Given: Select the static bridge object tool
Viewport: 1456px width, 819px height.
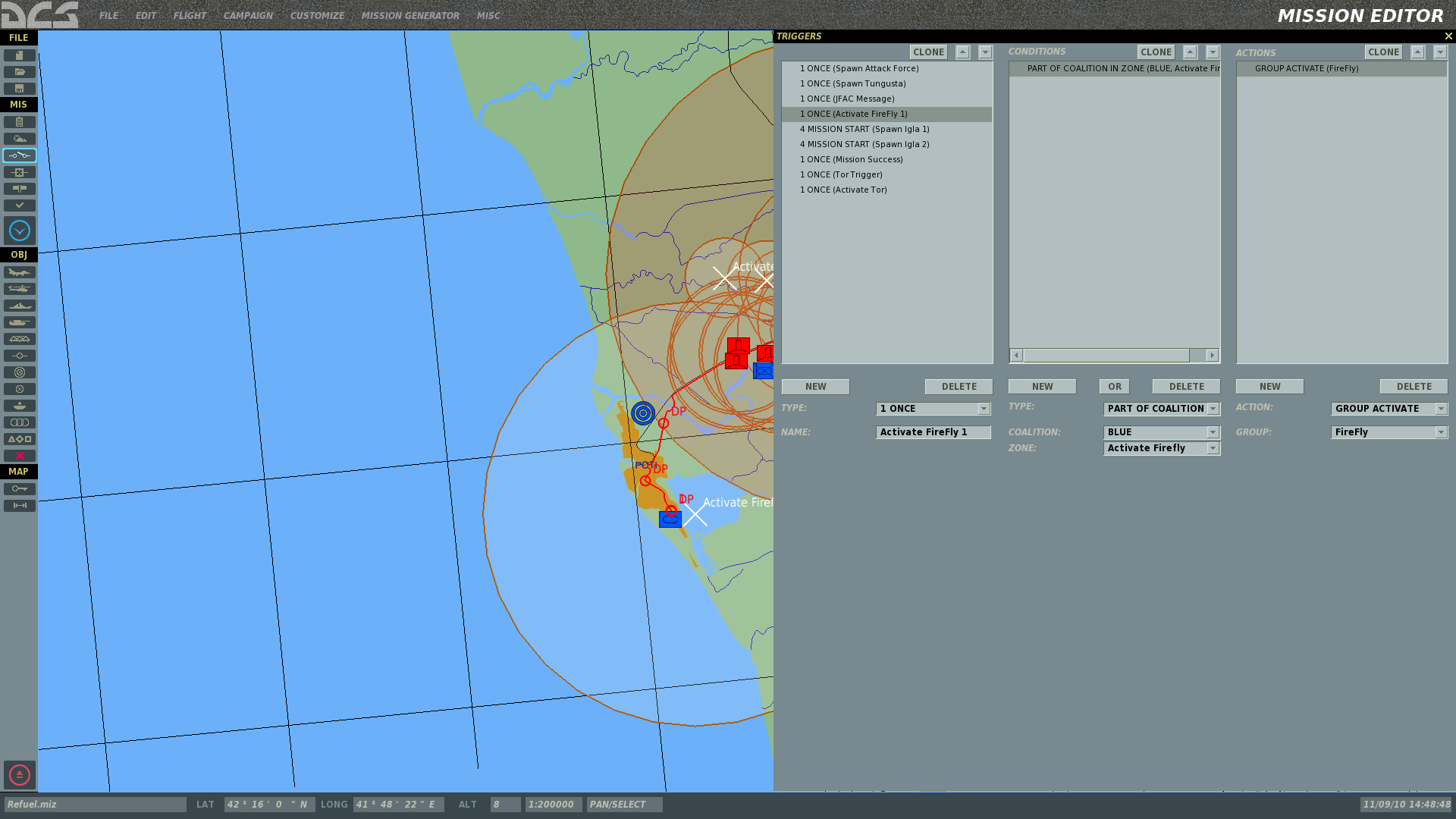Looking at the screenshot, I should 20,339.
